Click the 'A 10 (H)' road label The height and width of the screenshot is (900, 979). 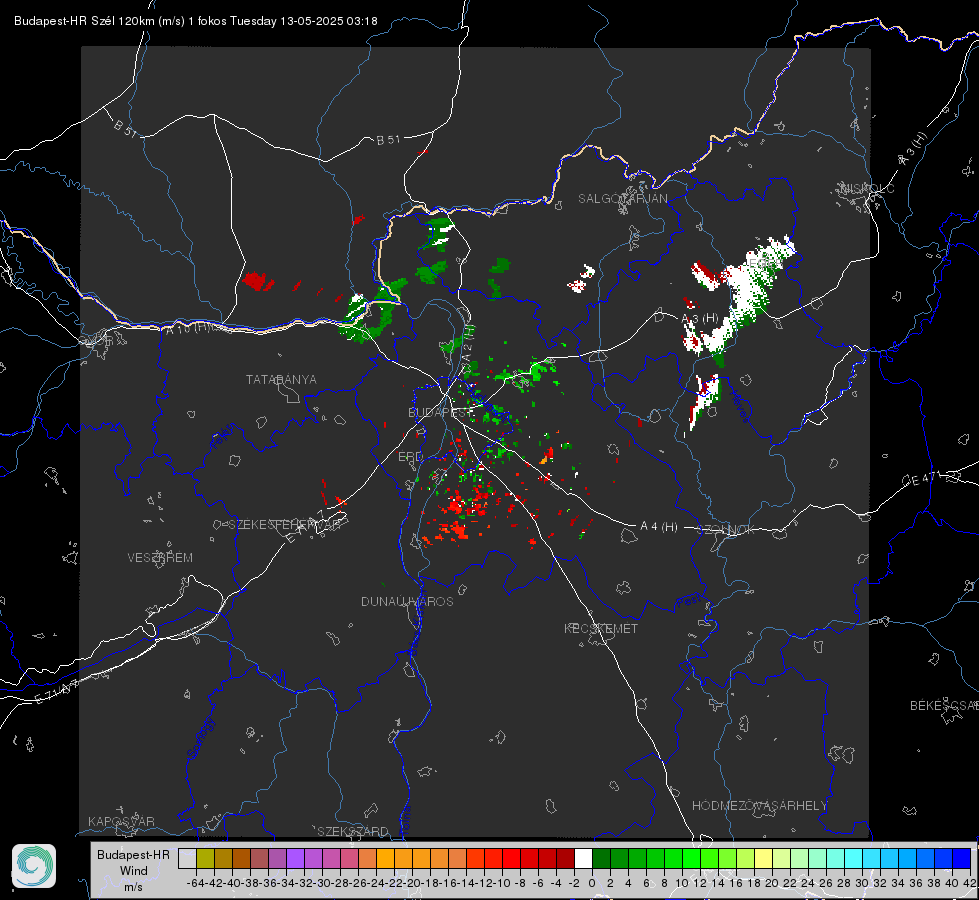(188, 327)
